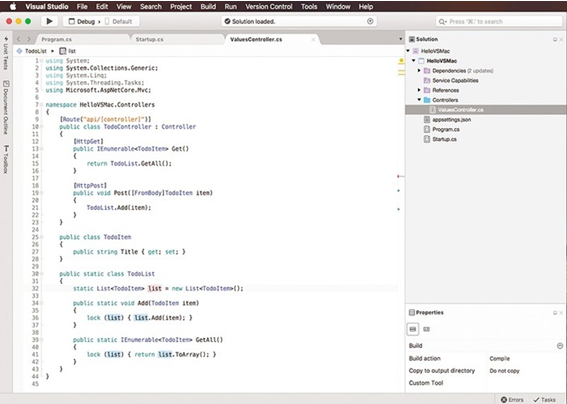567x404 pixels.
Task: Open the Tasks pad in status bar
Action: 545,399
